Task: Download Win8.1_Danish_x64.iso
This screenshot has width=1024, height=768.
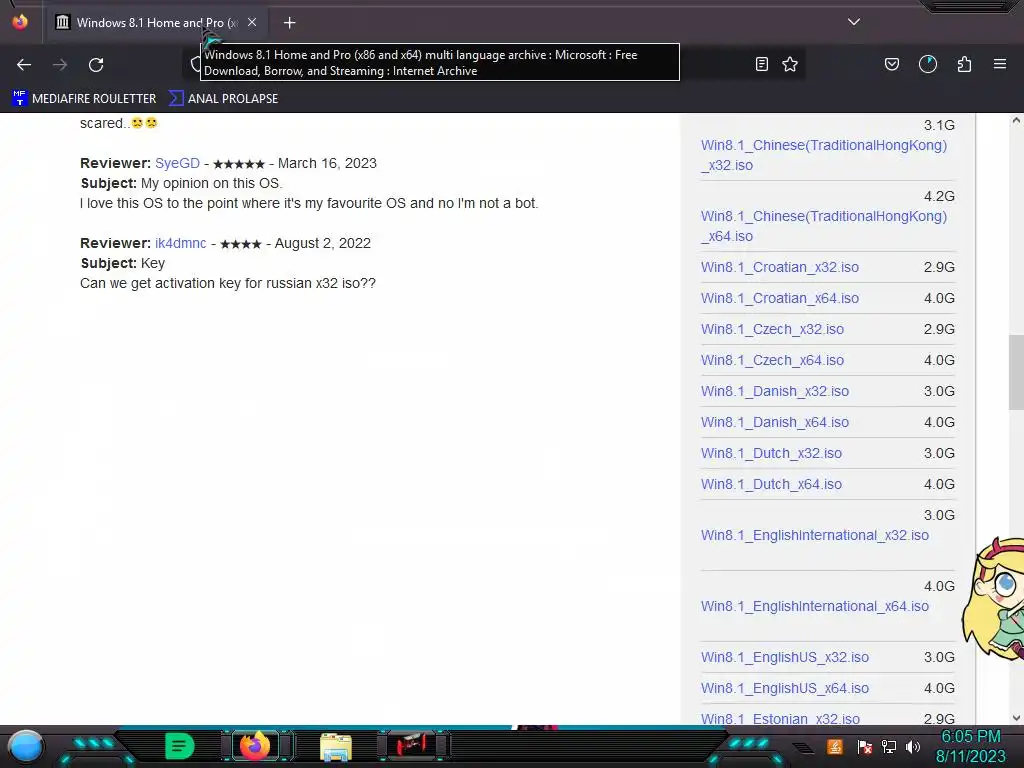Action: (x=775, y=422)
